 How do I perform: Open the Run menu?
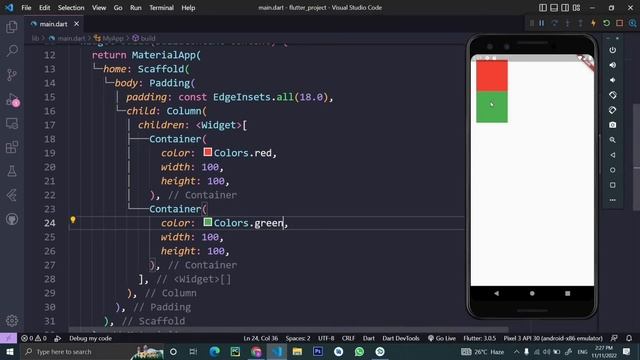[x=136, y=8]
